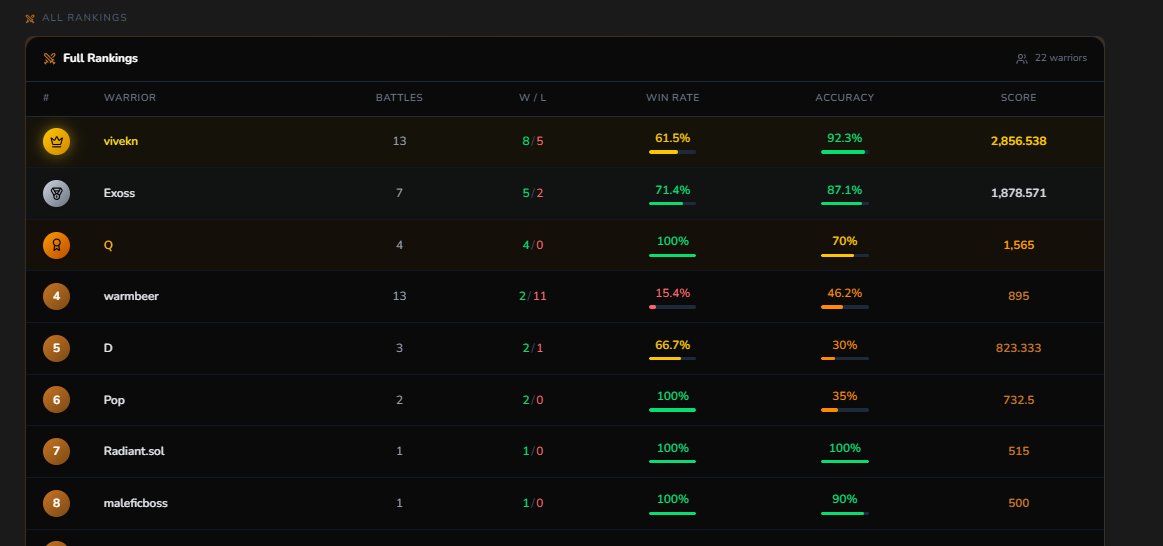This screenshot has width=1163, height=546.
Task: Select the SCORE column header
Action: (x=1018, y=98)
